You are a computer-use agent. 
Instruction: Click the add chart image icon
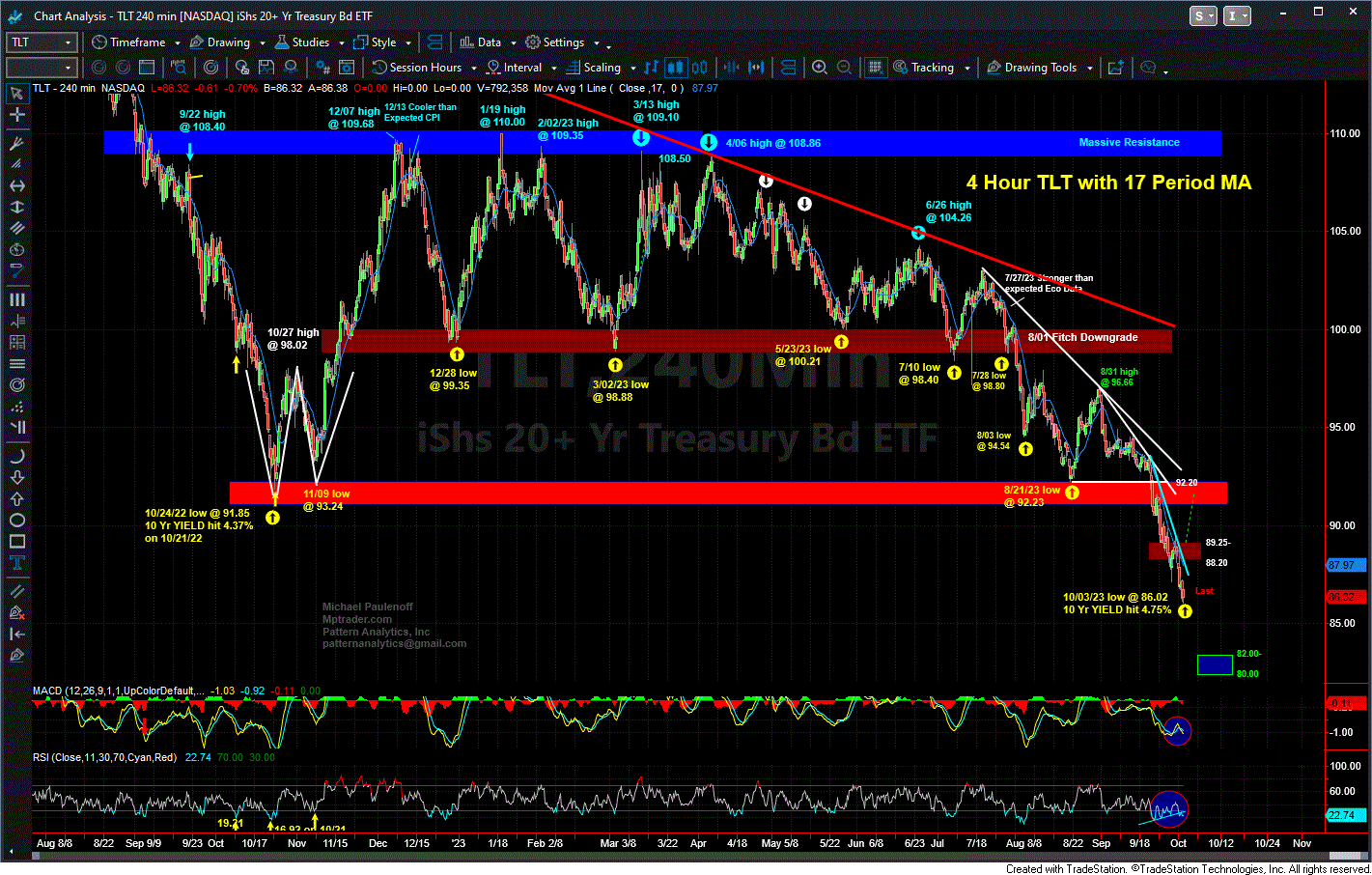click(x=1116, y=68)
